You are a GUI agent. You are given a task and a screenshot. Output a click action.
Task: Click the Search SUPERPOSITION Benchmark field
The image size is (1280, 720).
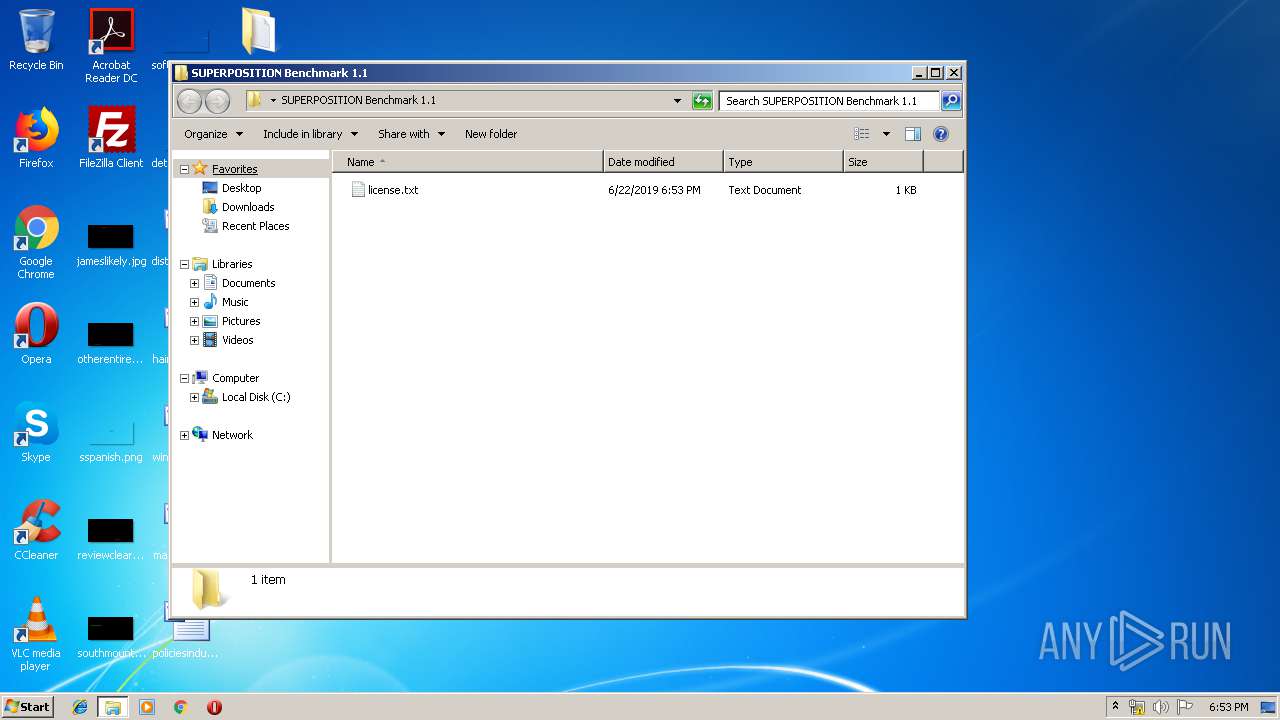click(x=829, y=101)
